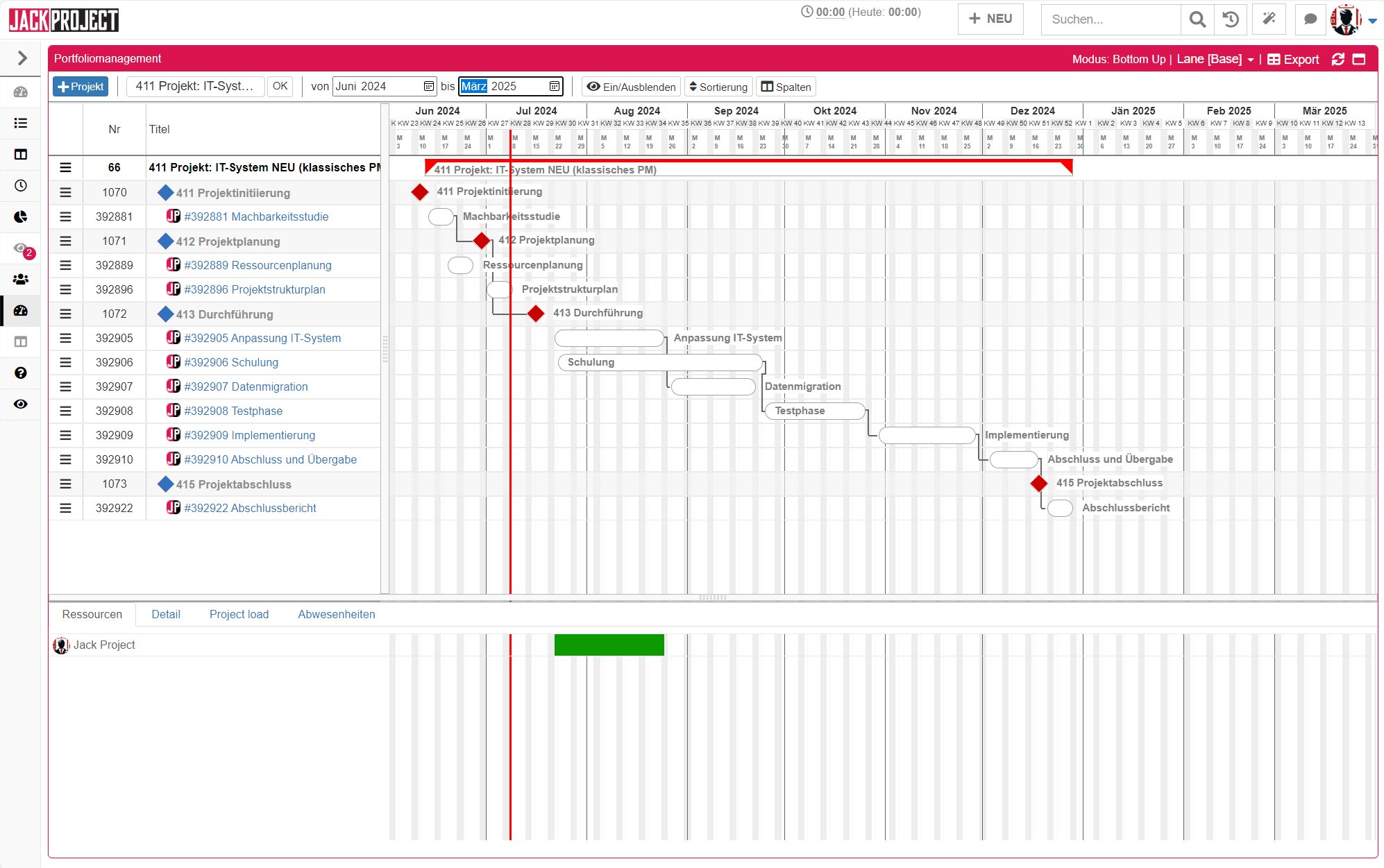Open the 'bis' date calendar picker

(x=555, y=86)
